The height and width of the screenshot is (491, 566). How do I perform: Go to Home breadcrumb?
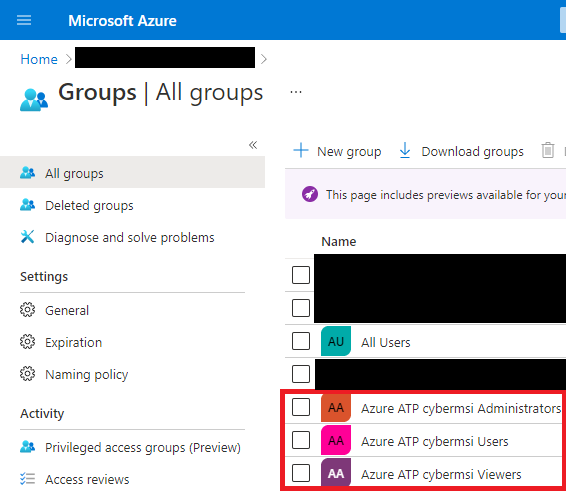click(39, 59)
